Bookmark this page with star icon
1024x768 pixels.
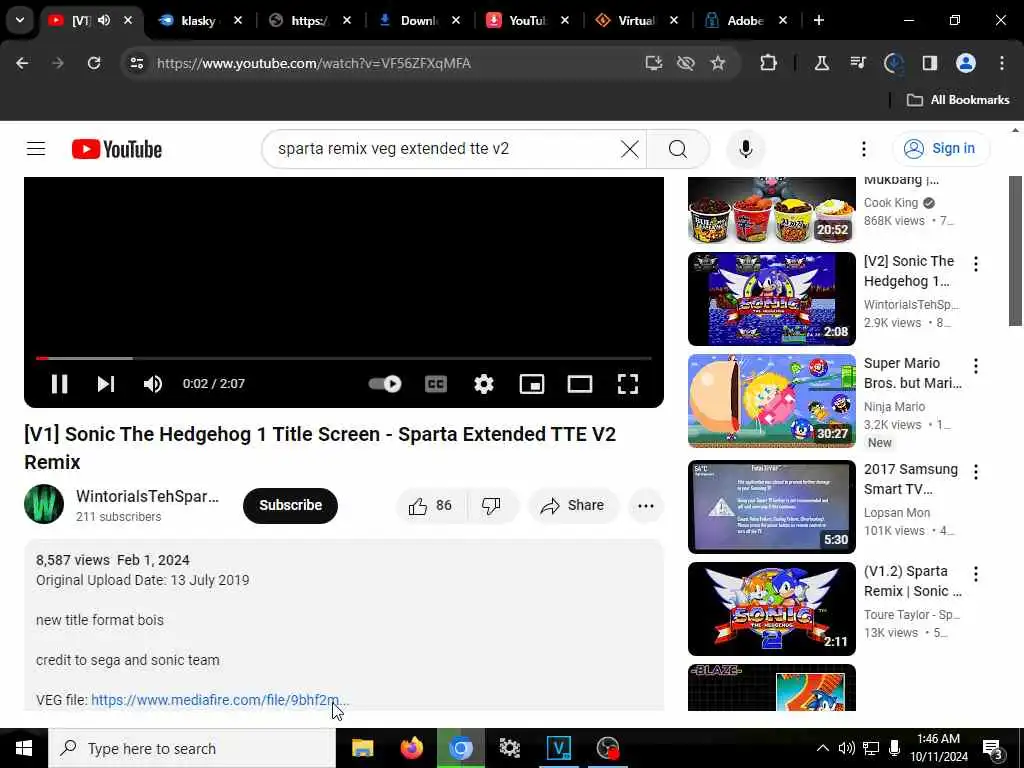(718, 63)
